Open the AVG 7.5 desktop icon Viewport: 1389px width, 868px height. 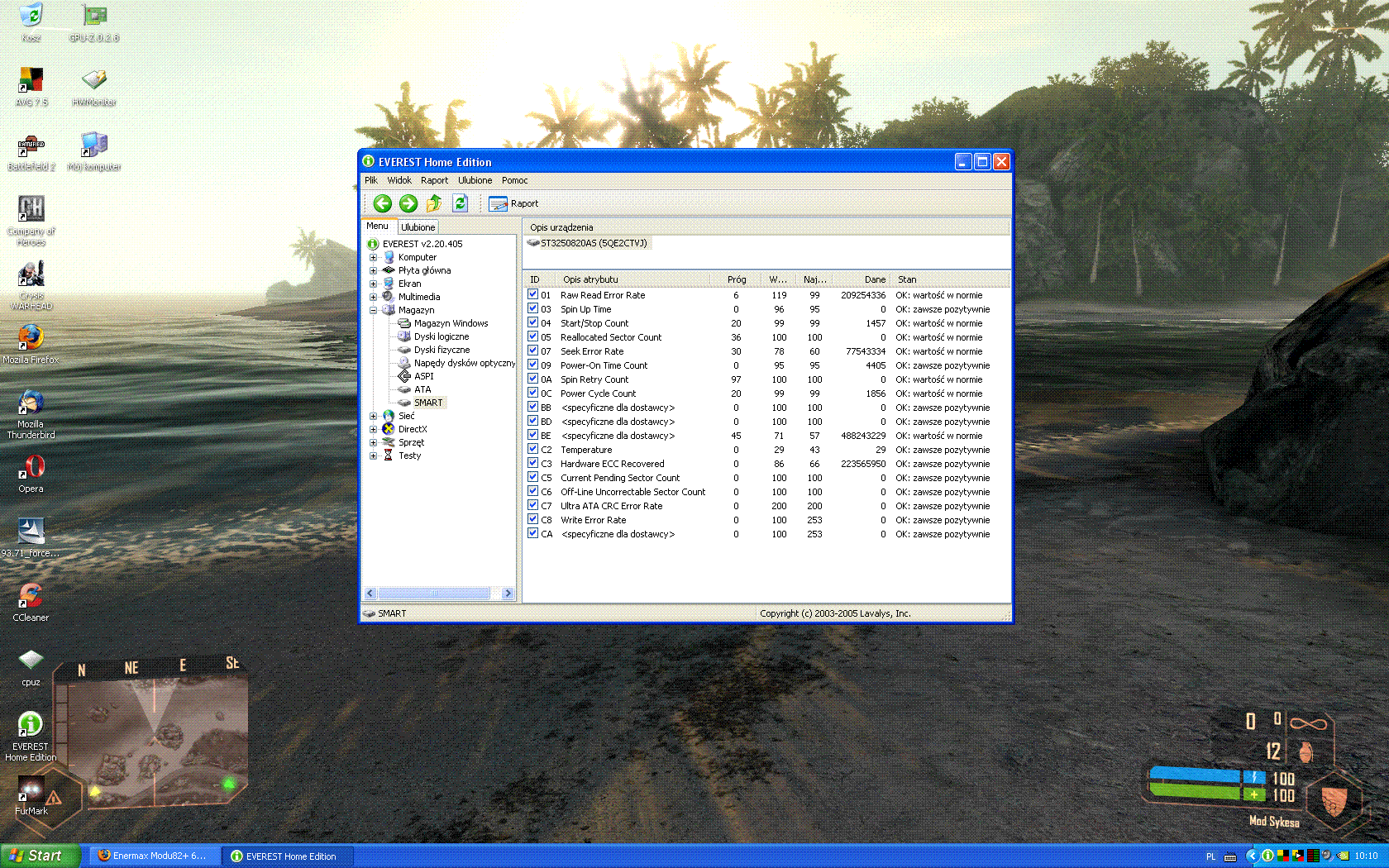31,87
